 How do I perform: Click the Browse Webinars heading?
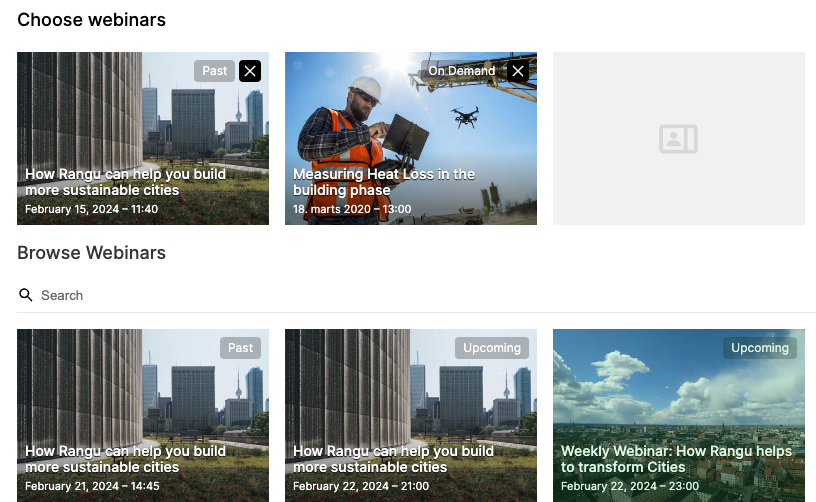click(x=92, y=253)
